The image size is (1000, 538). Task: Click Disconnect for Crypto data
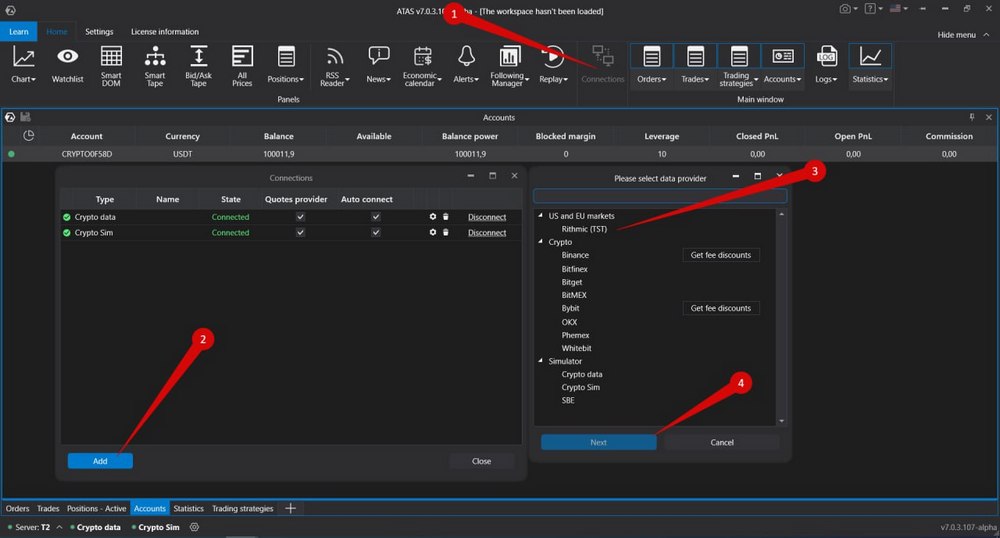click(x=487, y=217)
